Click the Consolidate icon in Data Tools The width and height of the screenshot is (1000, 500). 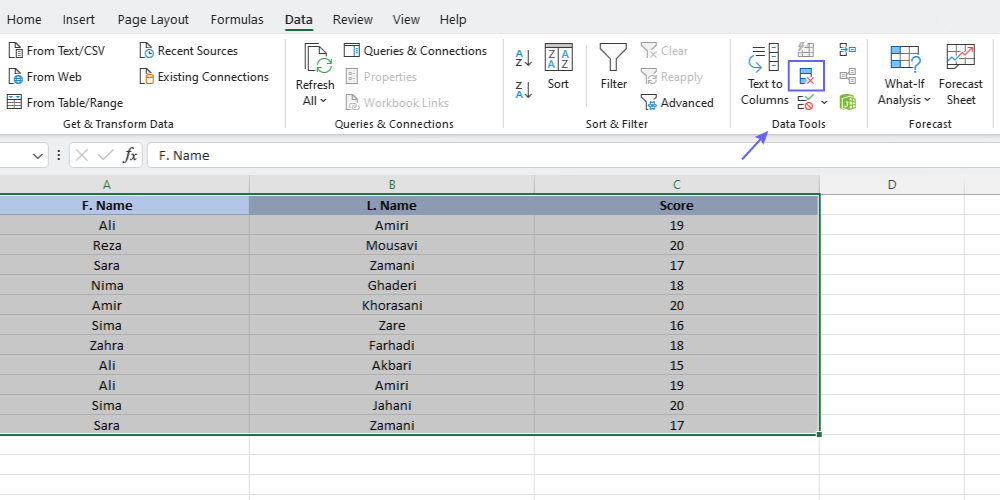click(x=847, y=50)
